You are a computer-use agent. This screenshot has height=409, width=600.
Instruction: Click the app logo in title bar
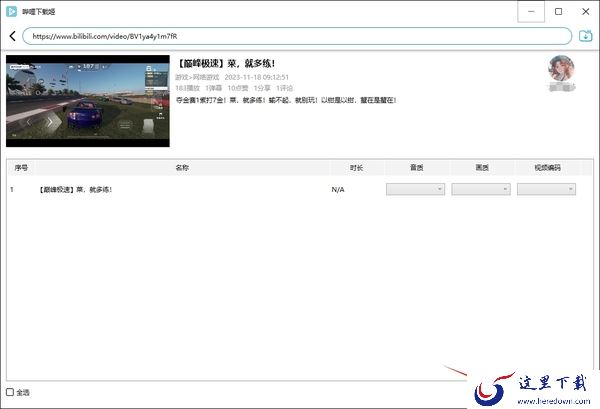(11, 11)
